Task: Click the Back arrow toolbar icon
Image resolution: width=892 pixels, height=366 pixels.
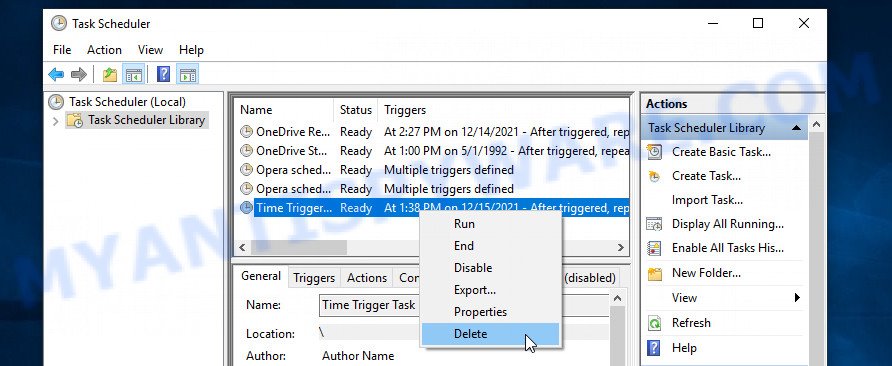Action: 56,74
